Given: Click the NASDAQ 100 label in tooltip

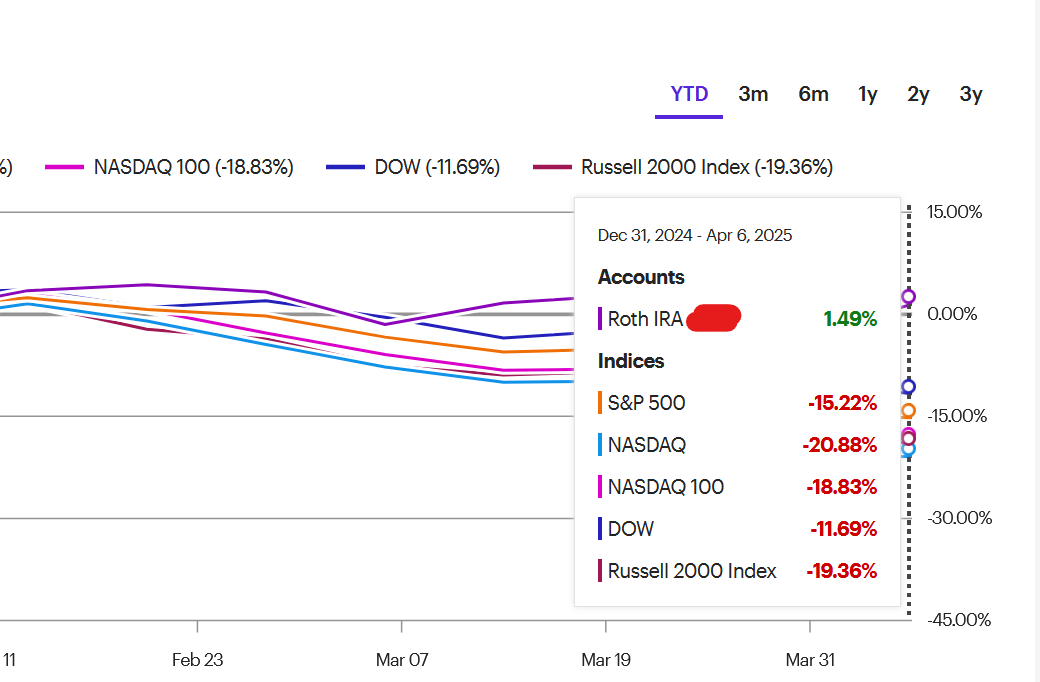Looking at the screenshot, I should click(x=666, y=487).
